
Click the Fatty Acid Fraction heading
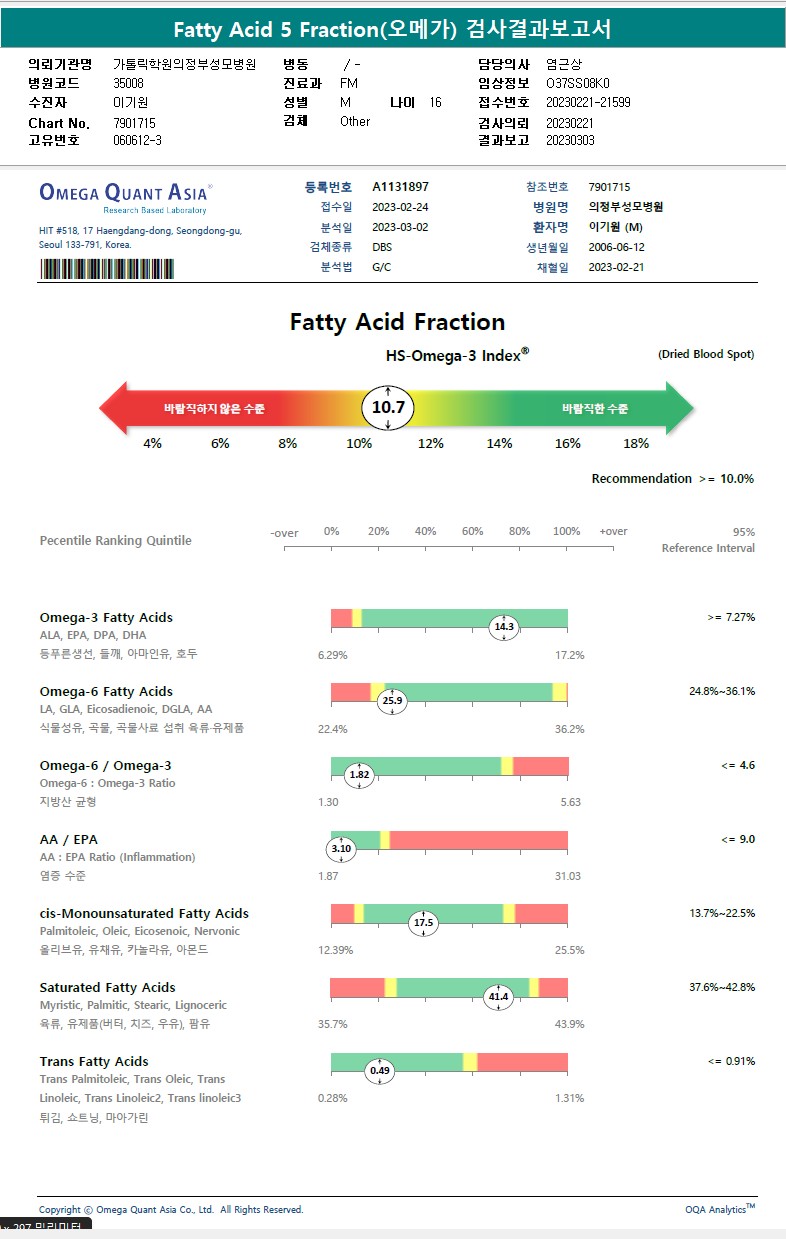[397, 322]
